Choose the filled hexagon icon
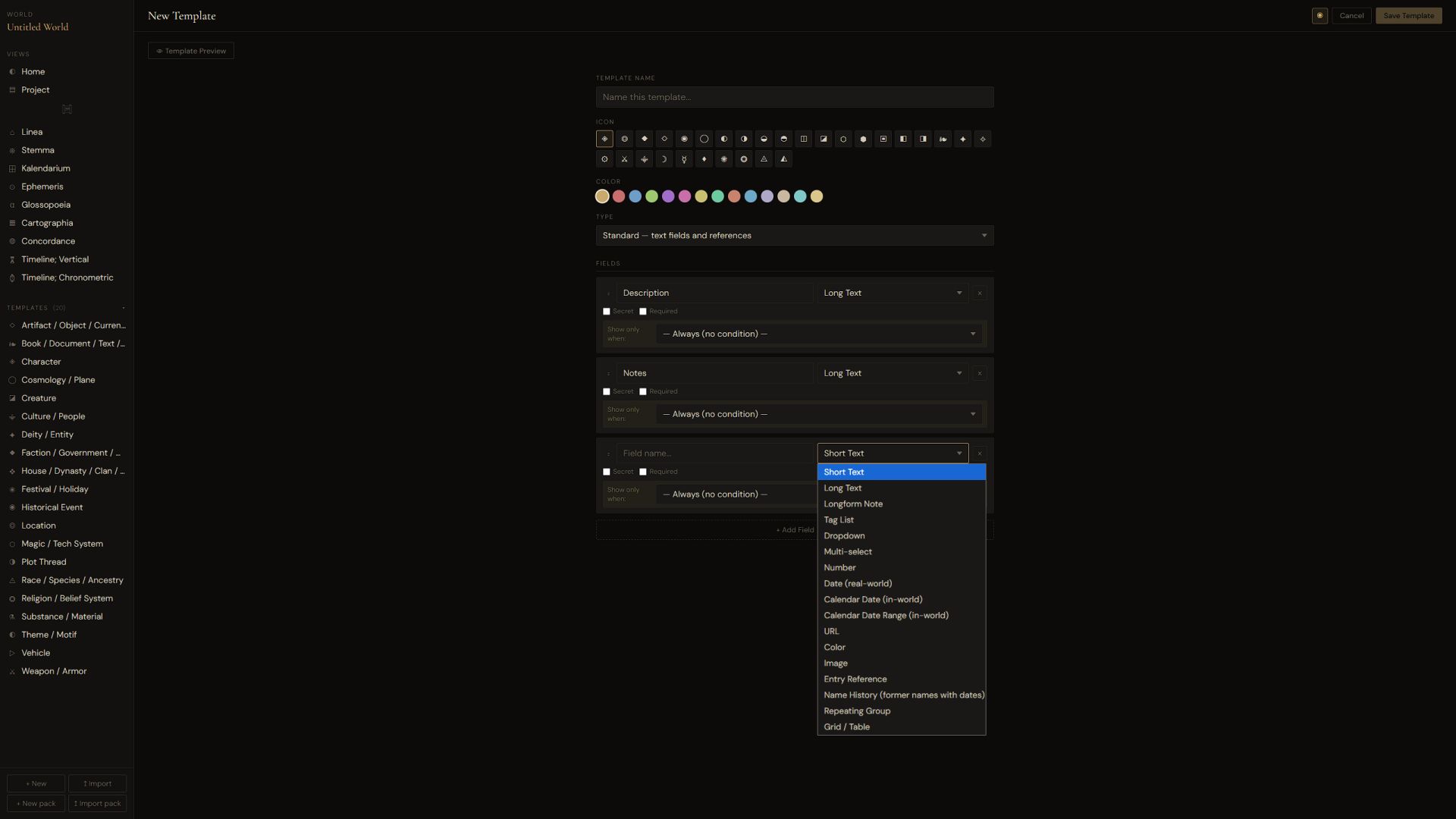1456x819 pixels. 863,139
